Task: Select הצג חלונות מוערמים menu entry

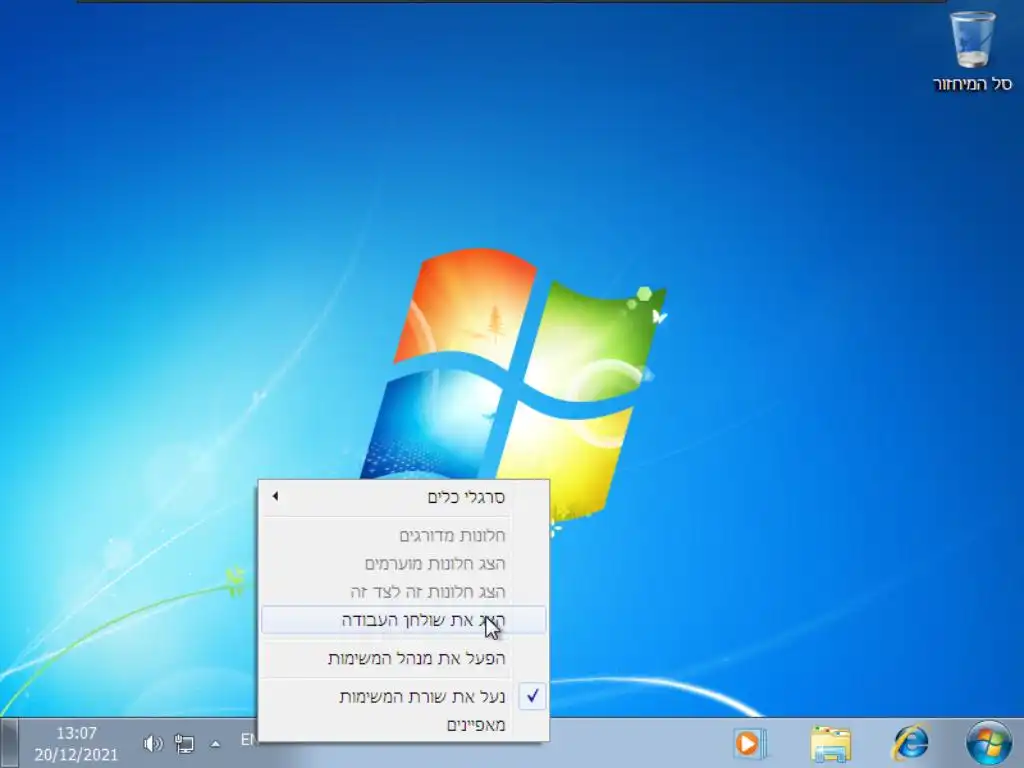Action: coord(404,564)
